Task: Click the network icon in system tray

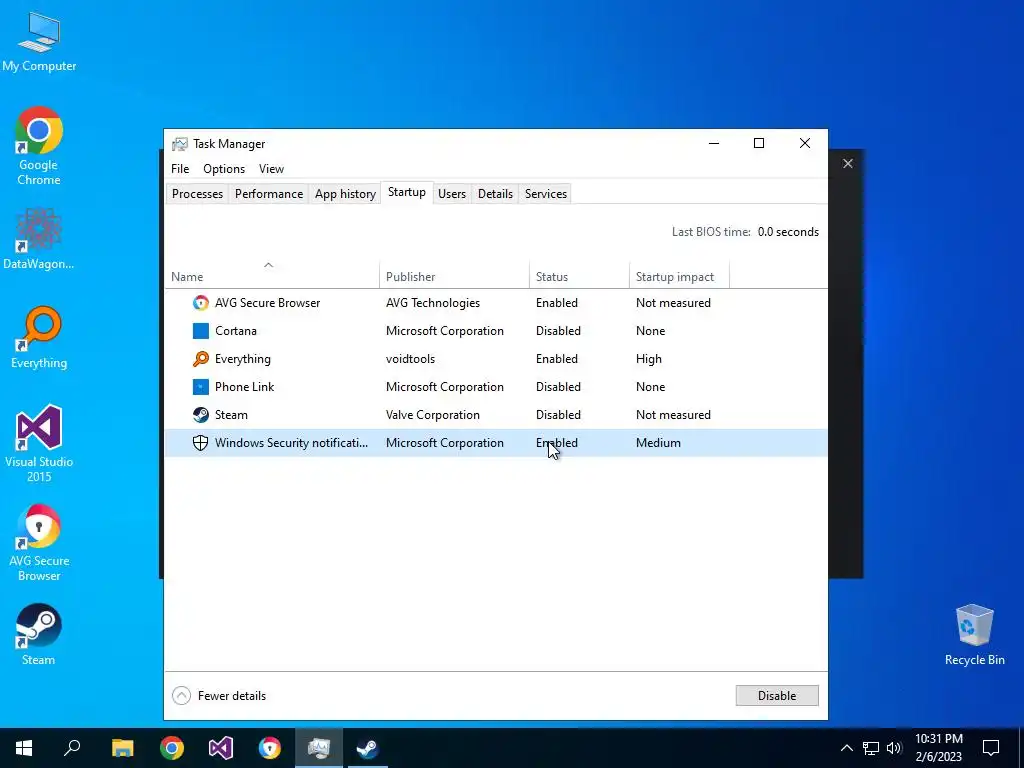Action: click(871, 748)
